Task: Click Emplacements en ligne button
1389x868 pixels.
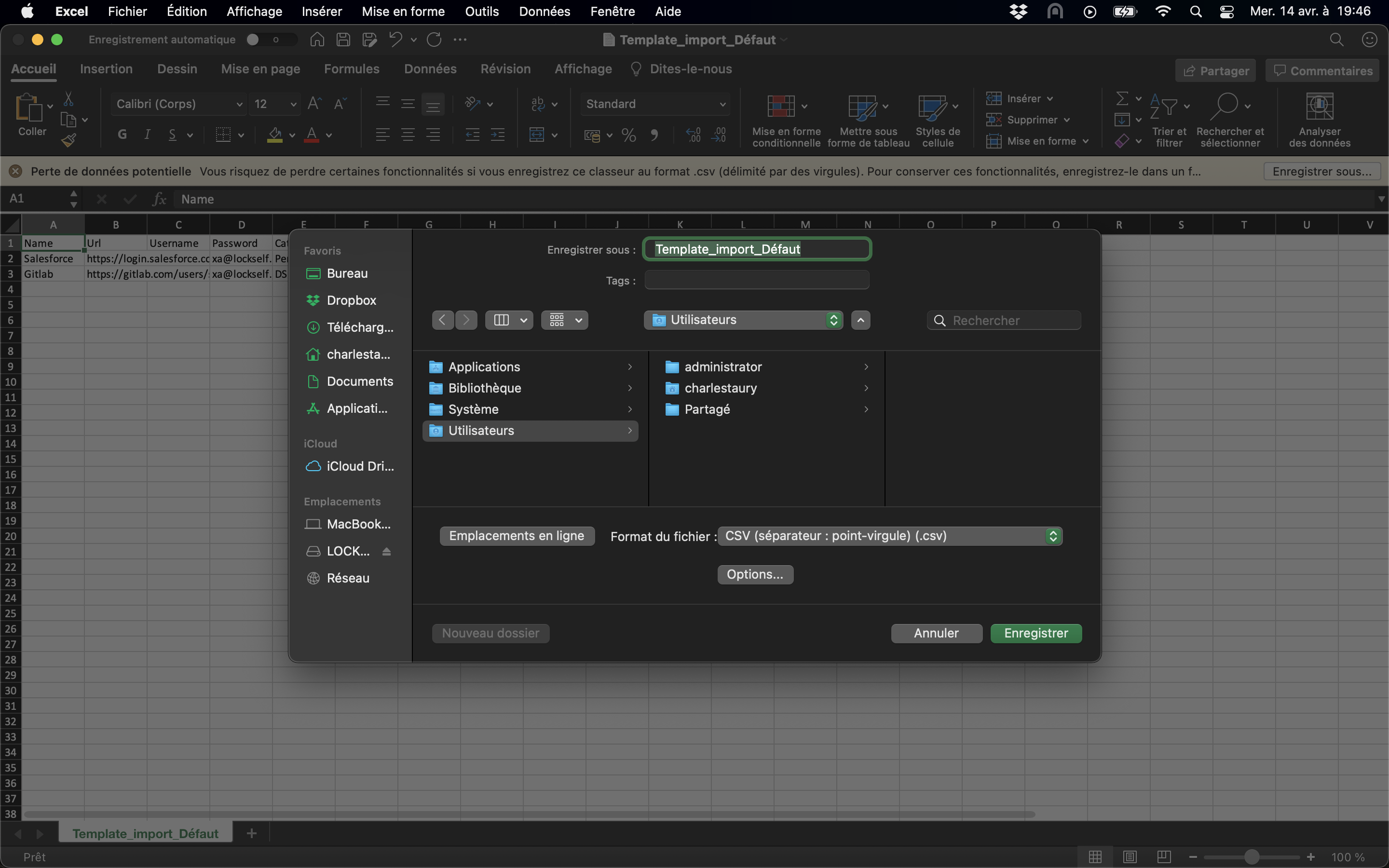Action: pos(517,536)
